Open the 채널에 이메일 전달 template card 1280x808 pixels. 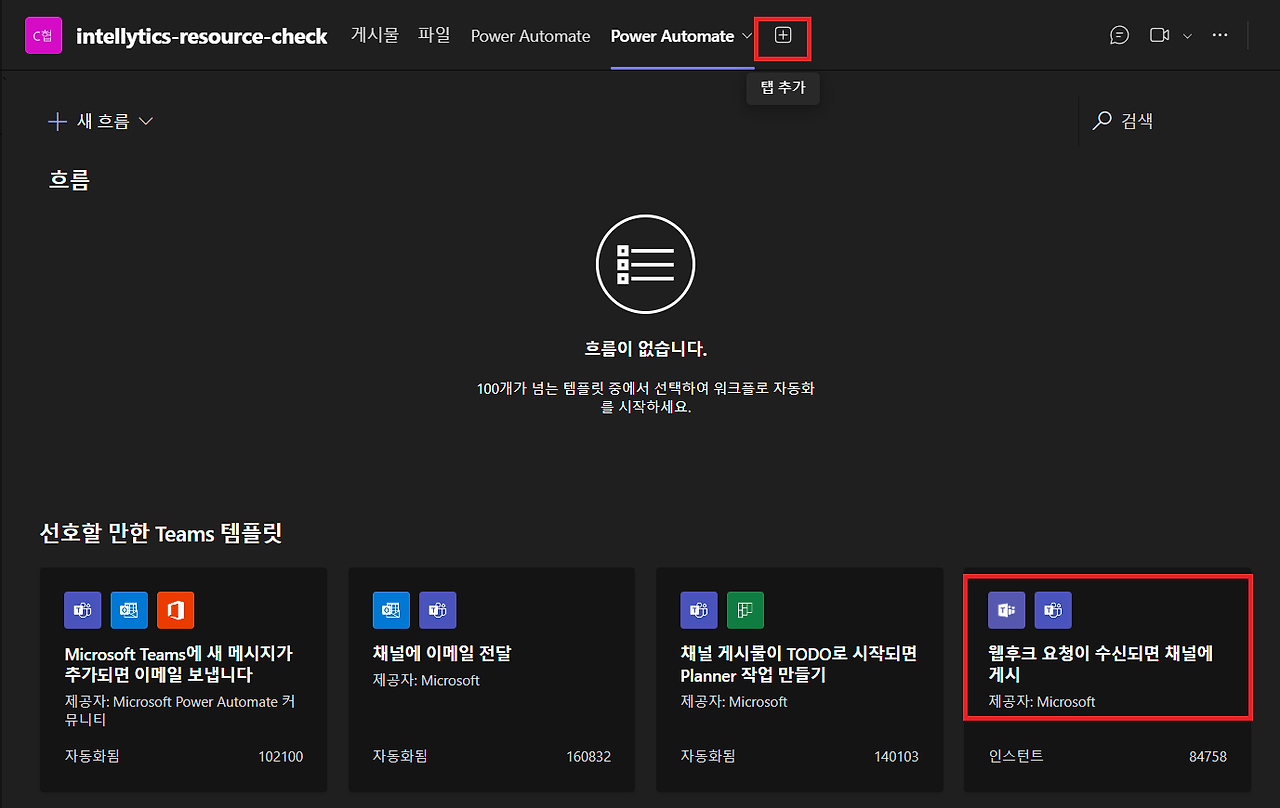click(492, 680)
